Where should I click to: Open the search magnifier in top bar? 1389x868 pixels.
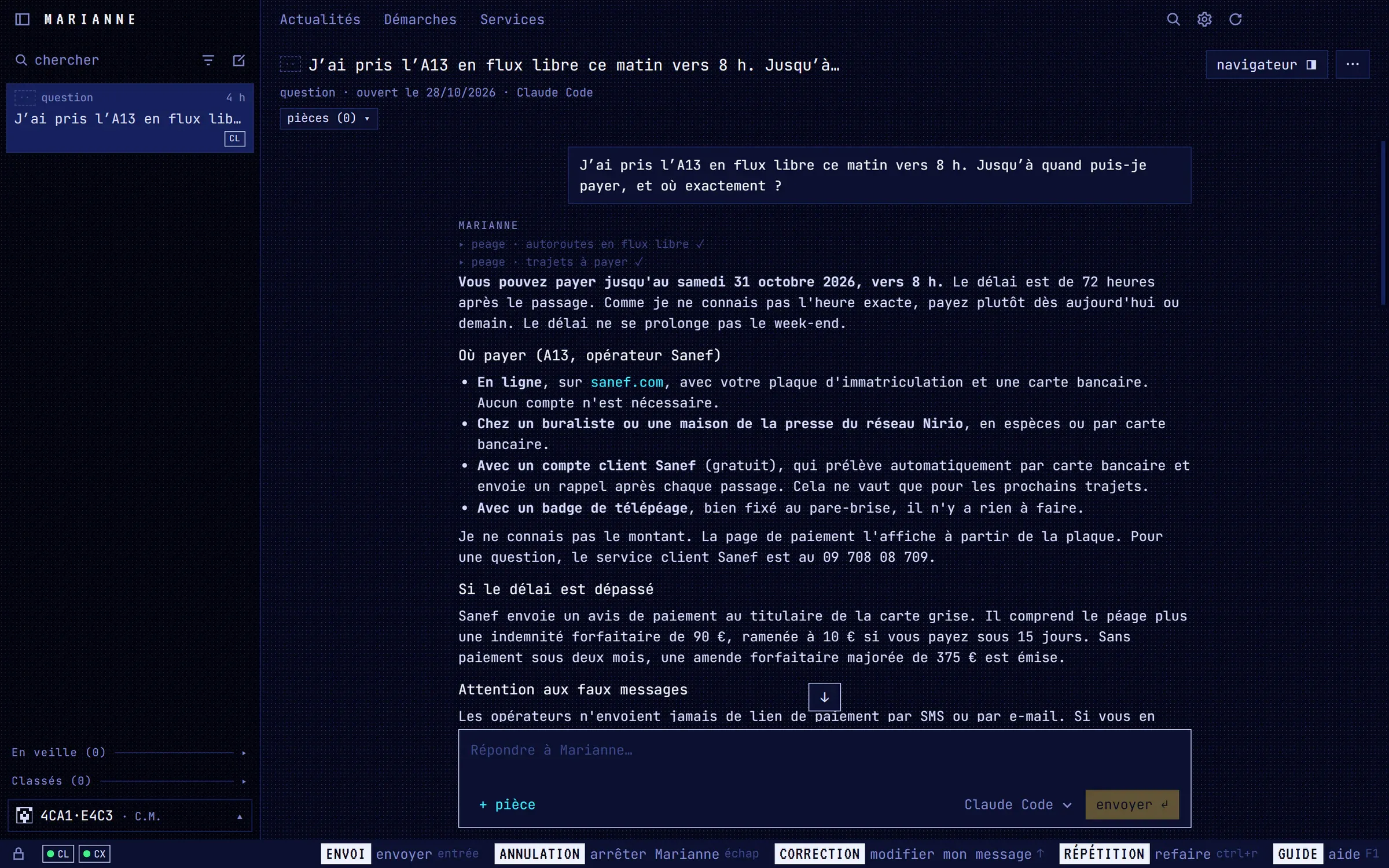(x=1173, y=19)
